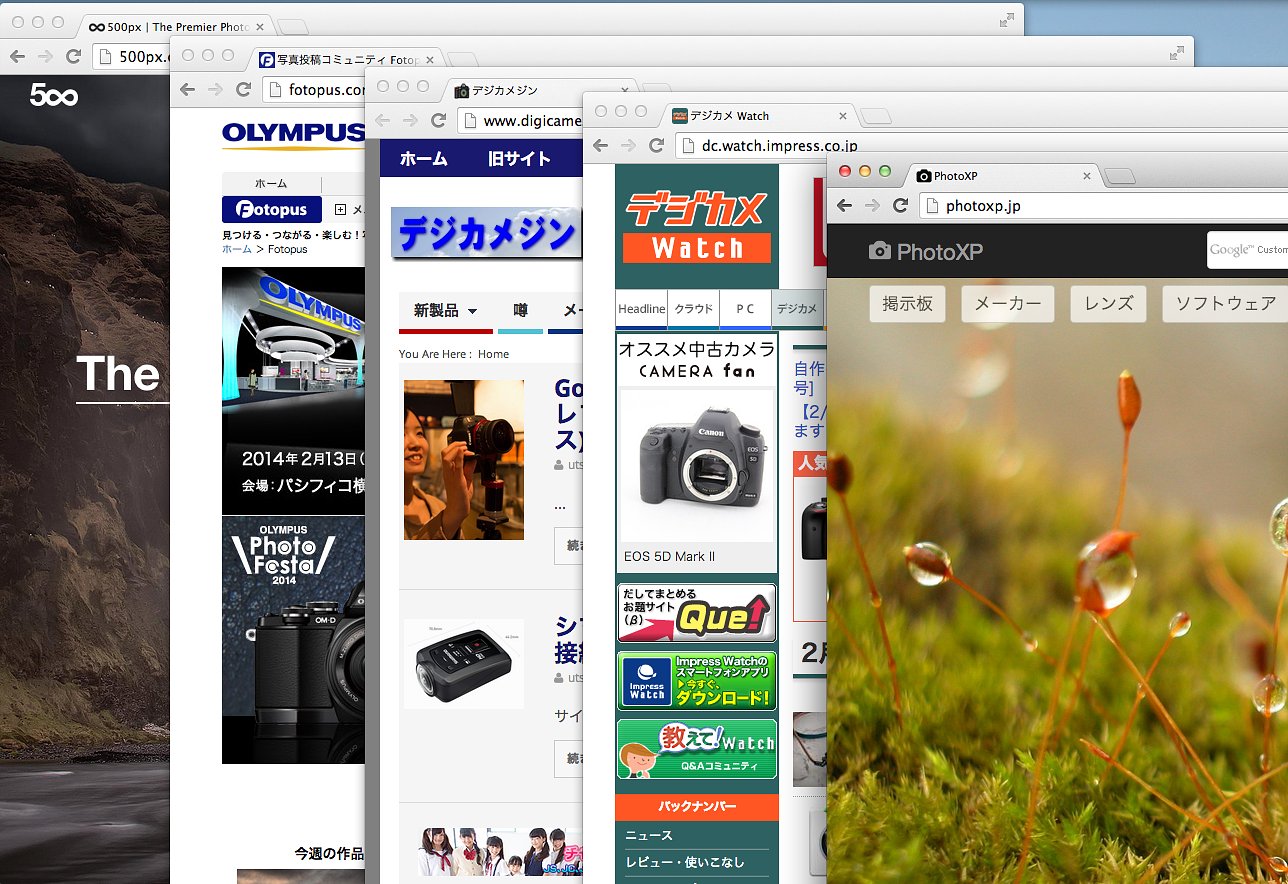Click ホーム in デジカメジン navigation bar

point(423,159)
